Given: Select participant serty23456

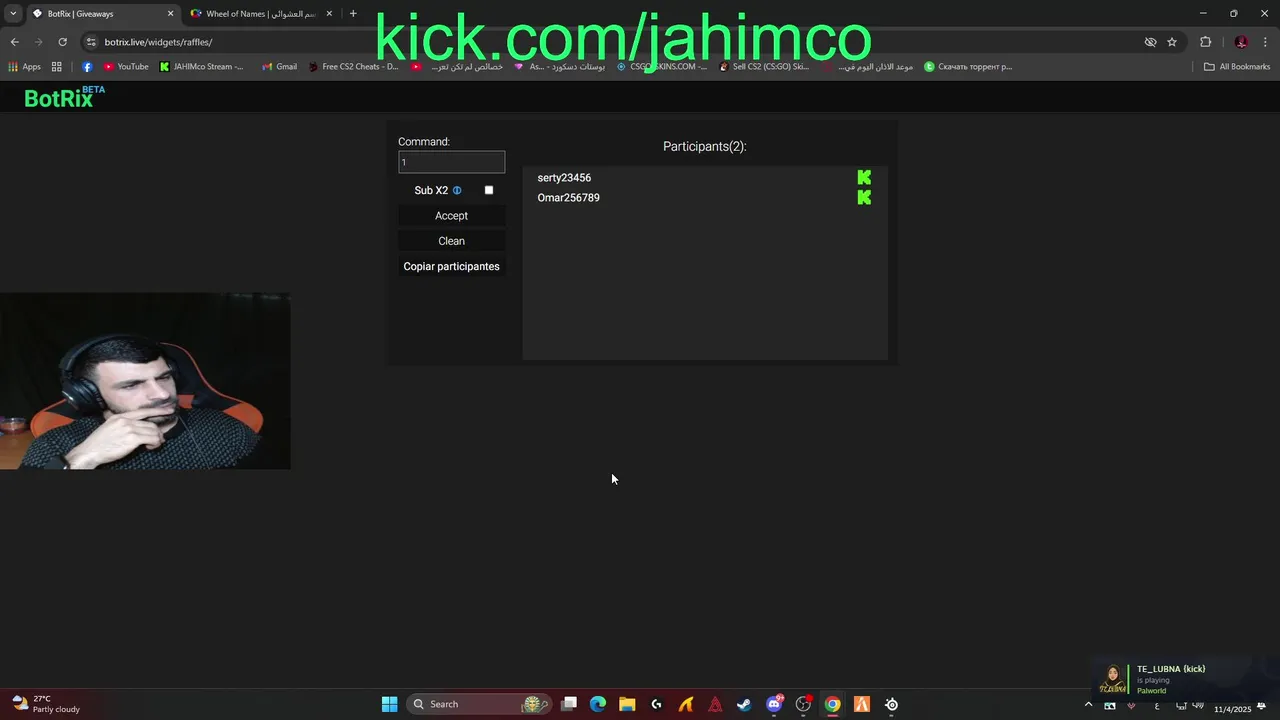Looking at the screenshot, I should point(564,178).
